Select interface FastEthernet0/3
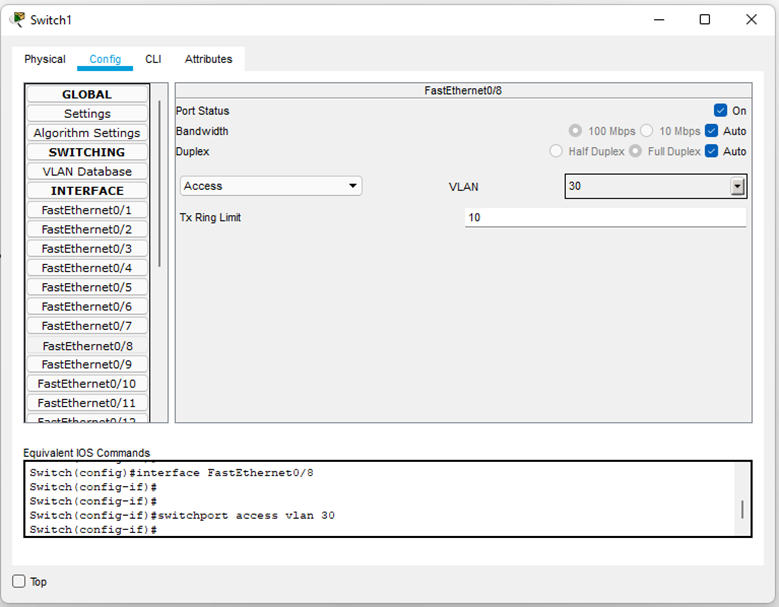 [87, 248]
